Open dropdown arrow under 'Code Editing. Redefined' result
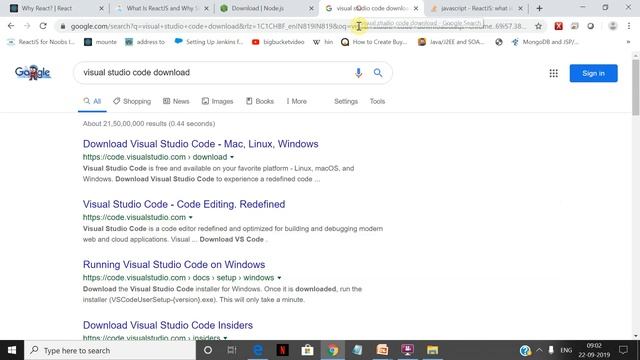The image size is (640, 360). coord(191,218)
